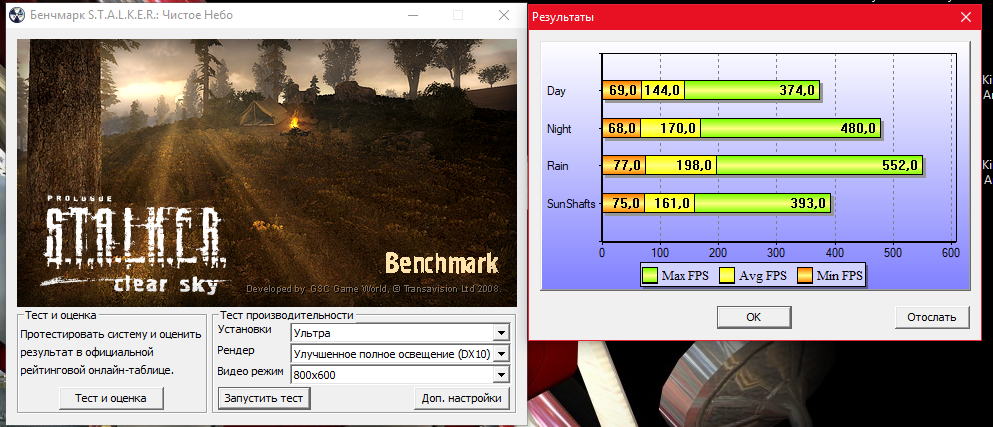Click the Night max FPS value 480,0

click(858, 129)
